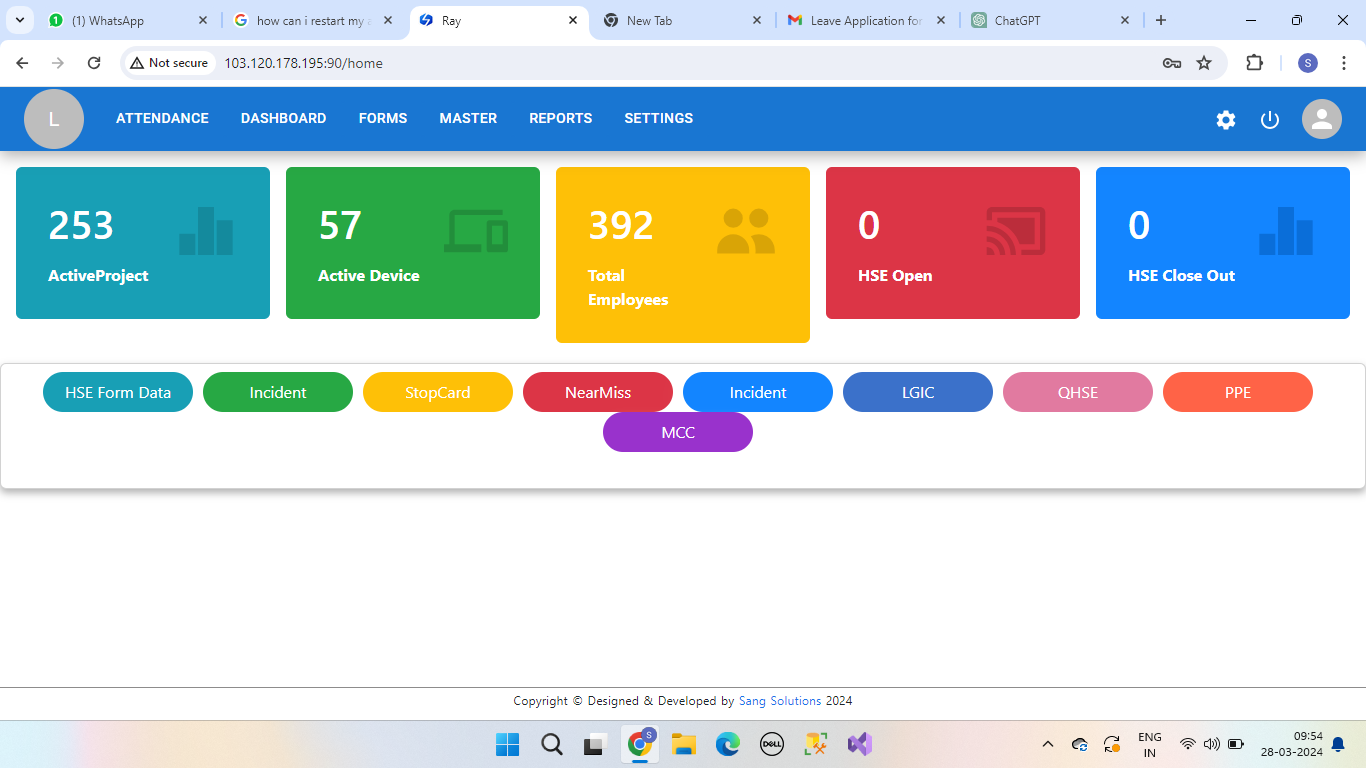Open the ATTENDANCE menu
The height and width of the screenshot is (768, 1366).
tap(162, 118)
